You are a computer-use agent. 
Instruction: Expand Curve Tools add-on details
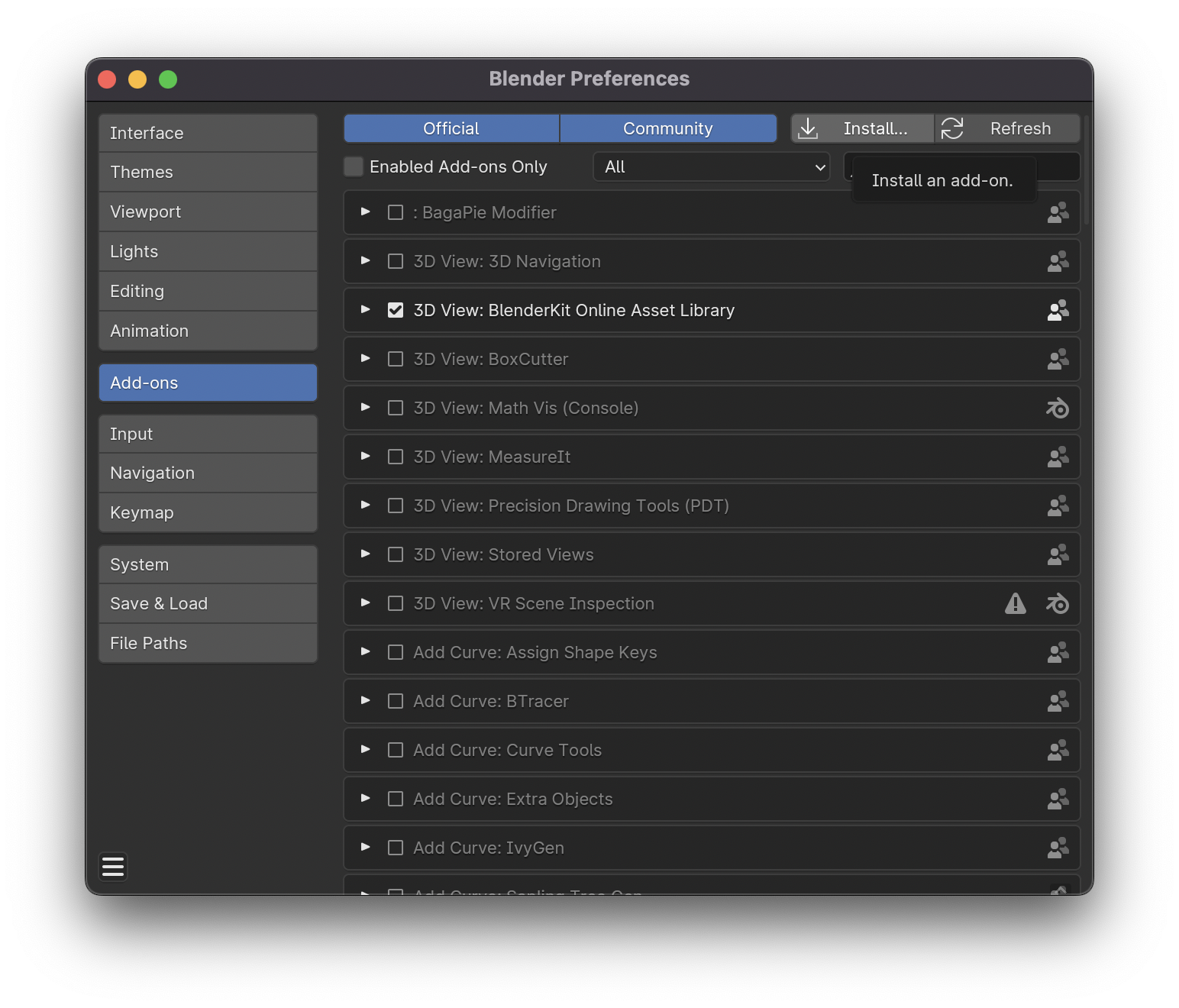click(366, 749)
